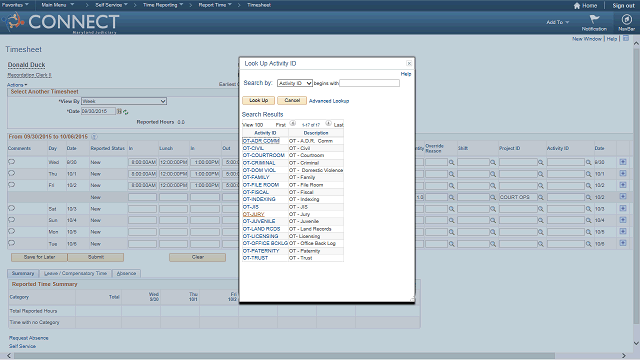The width and height of the screenshot is (640, 360).
Task: Expand the Add To dropdown
Action: (x=558, y=22)
